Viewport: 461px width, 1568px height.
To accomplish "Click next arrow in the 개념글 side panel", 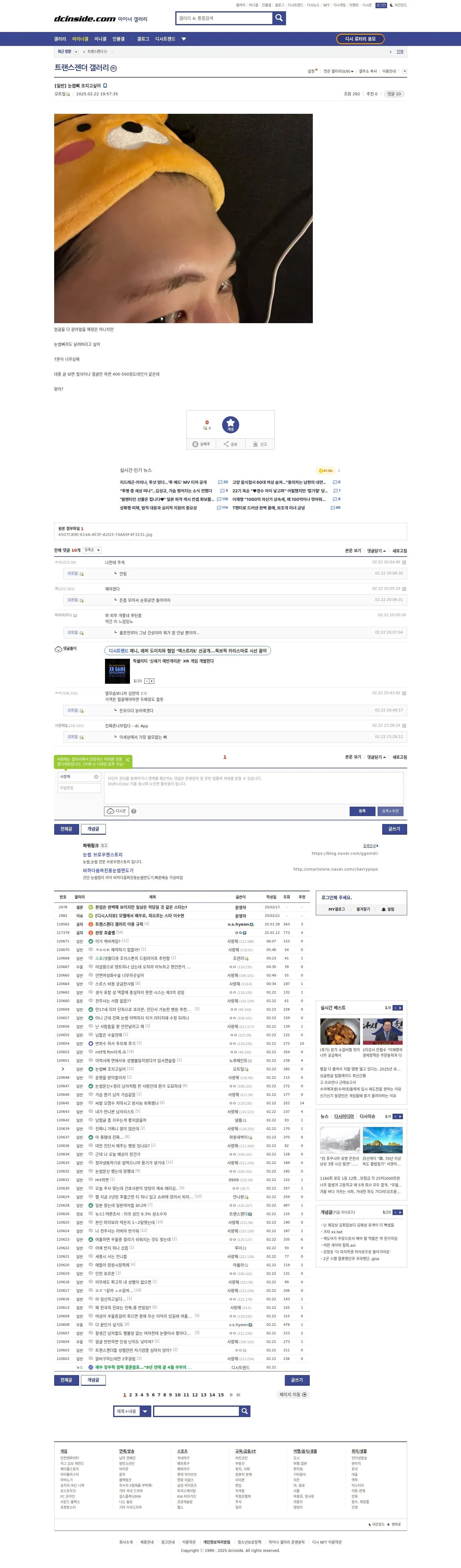I will click(400, 1212).
